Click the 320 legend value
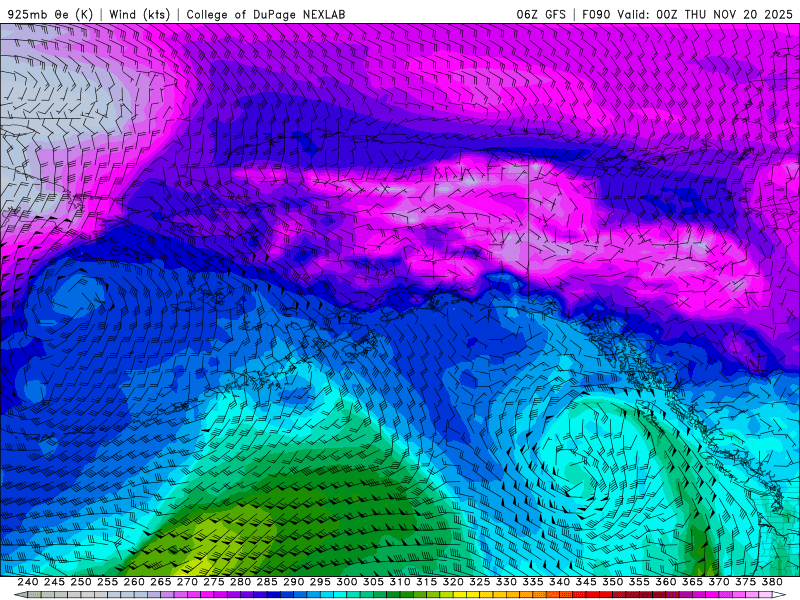This screenshot has height=600, width=800. pos(453,582)
